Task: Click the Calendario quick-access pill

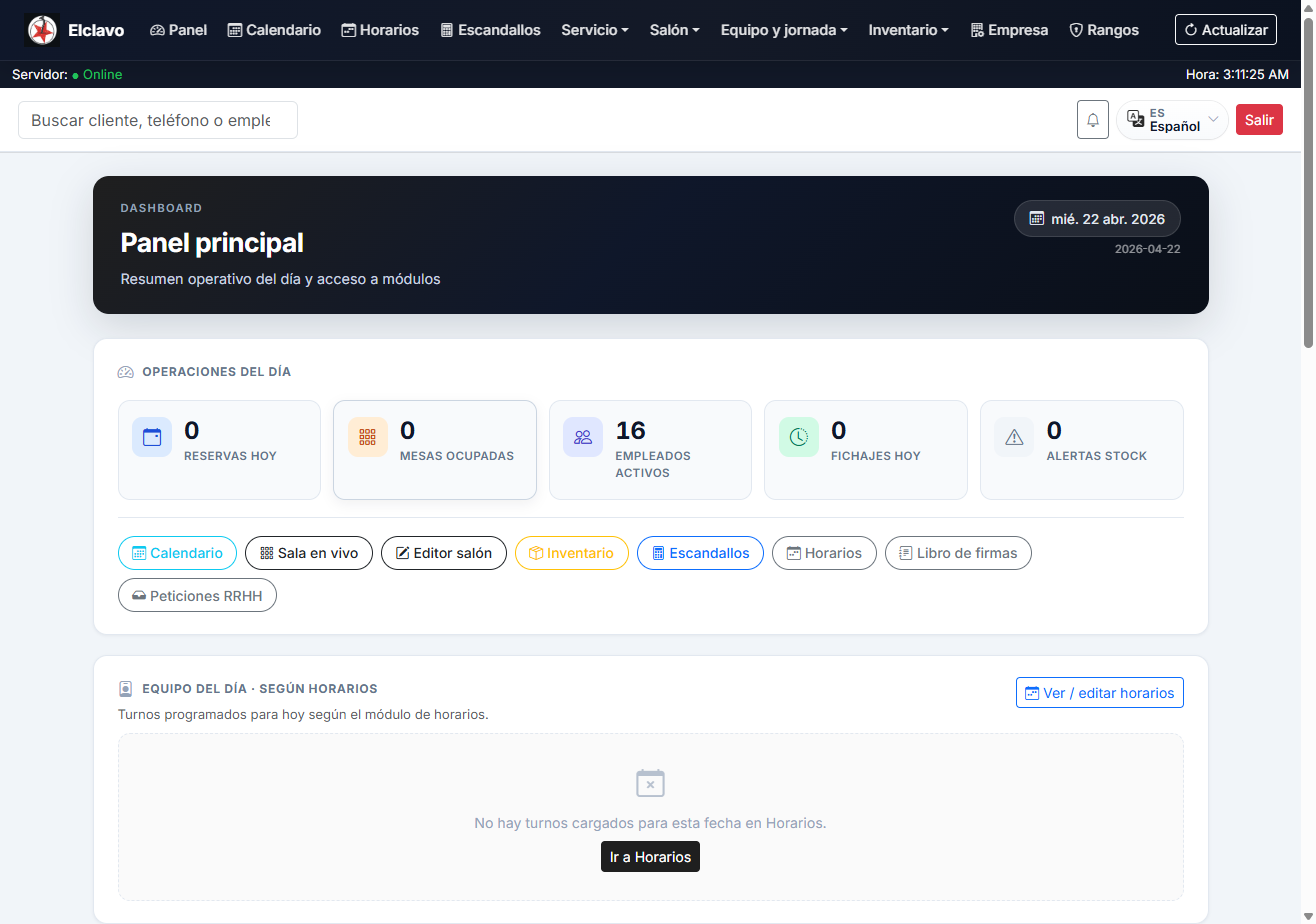Action: (x=177, y=553)
